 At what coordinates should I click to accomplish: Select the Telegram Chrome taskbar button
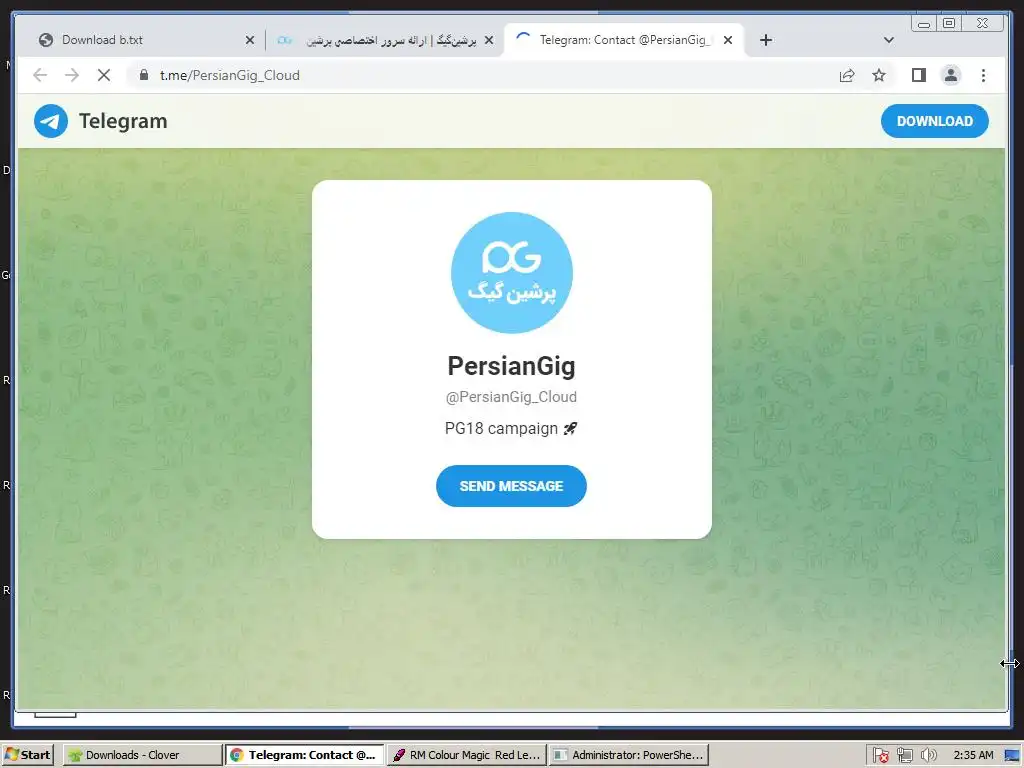pyautogui.click(x=305, y=755)
